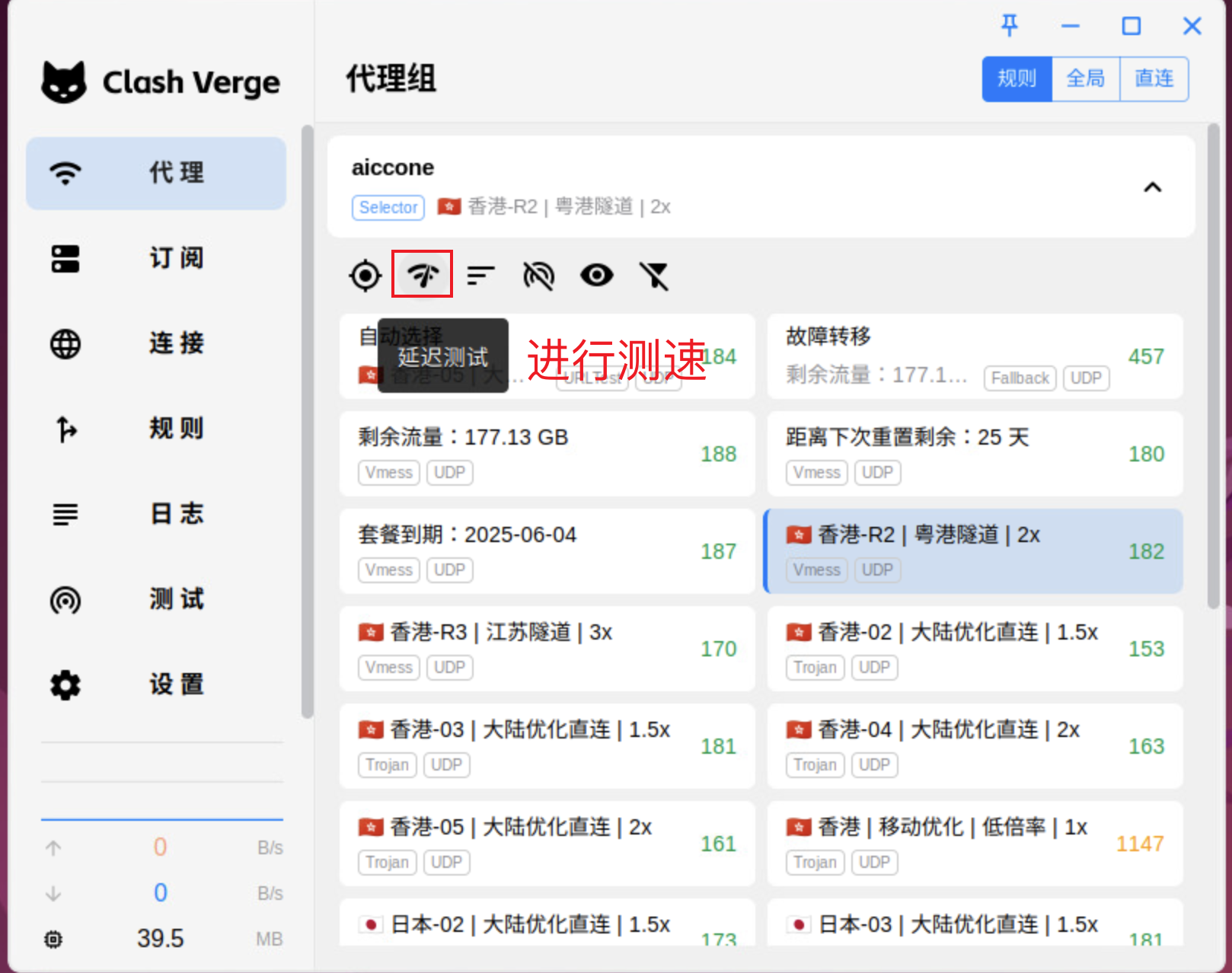Toggle the crossed-out filter icon
The width and height of the screenshot is (1232, 973).
654,276
